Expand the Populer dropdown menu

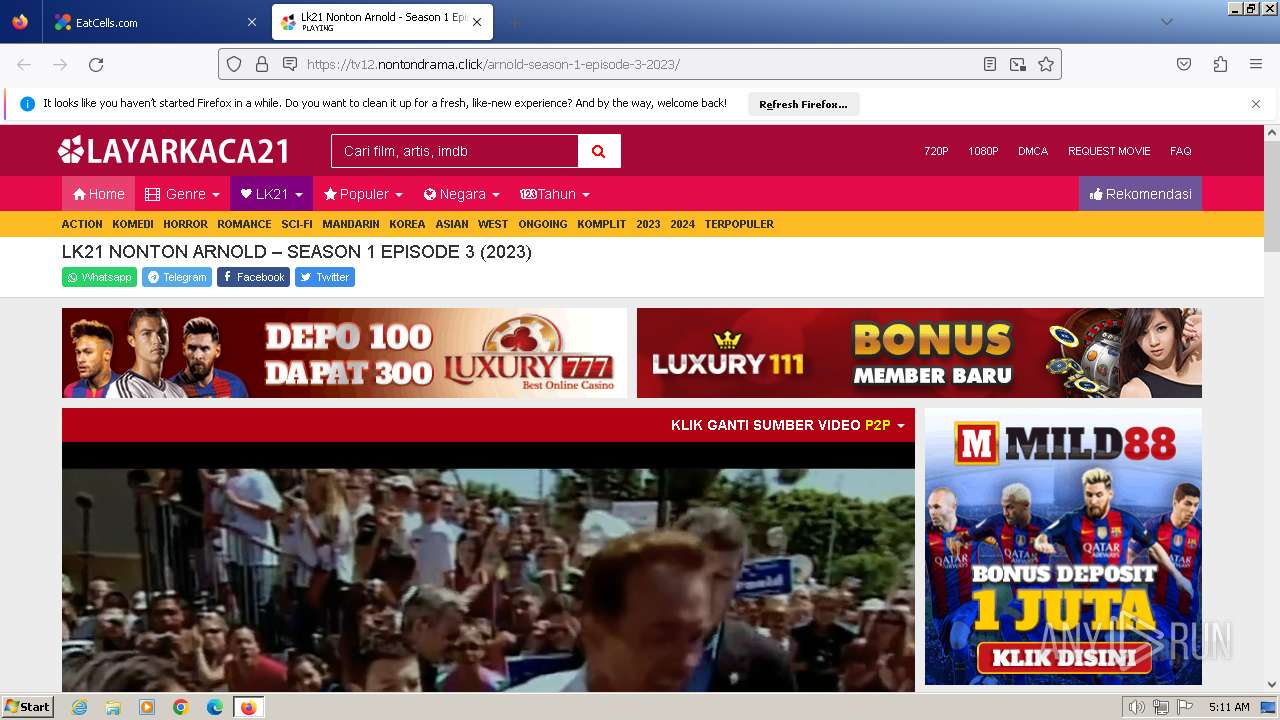click(x=363, y=194)
